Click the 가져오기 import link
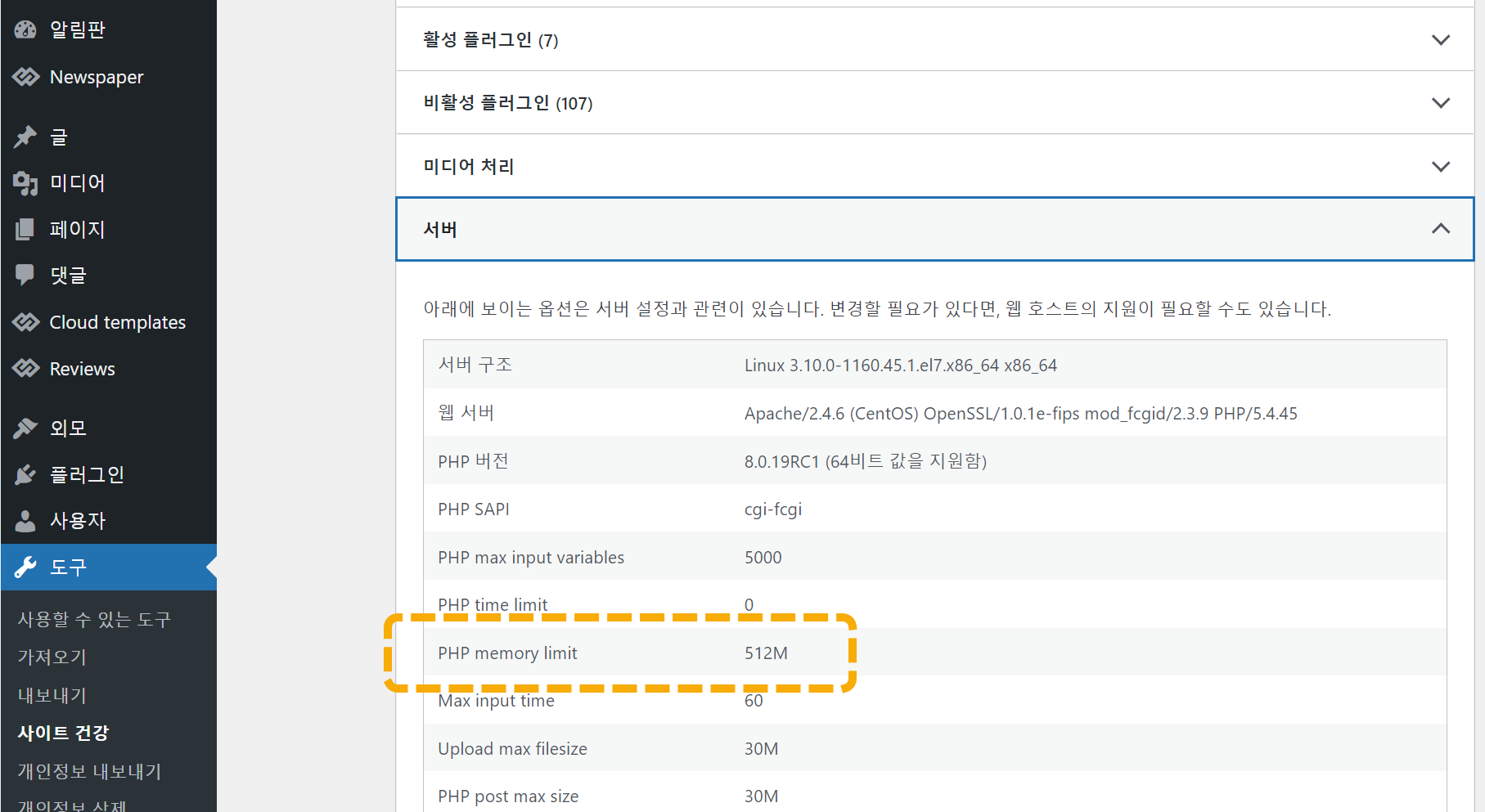Viewport: 1485px width, 812px height. tap(51, 657)
